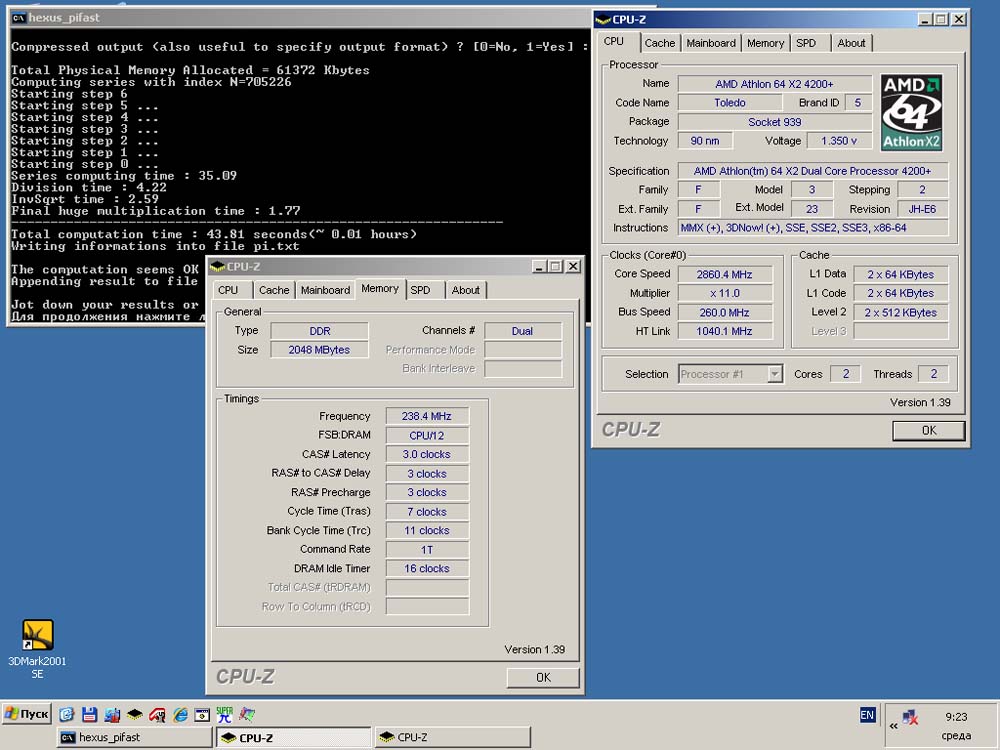Click the taskbar clock showing 9:23
The height and width of the screenshot is (750, 1000).
[x=956, y=717]
